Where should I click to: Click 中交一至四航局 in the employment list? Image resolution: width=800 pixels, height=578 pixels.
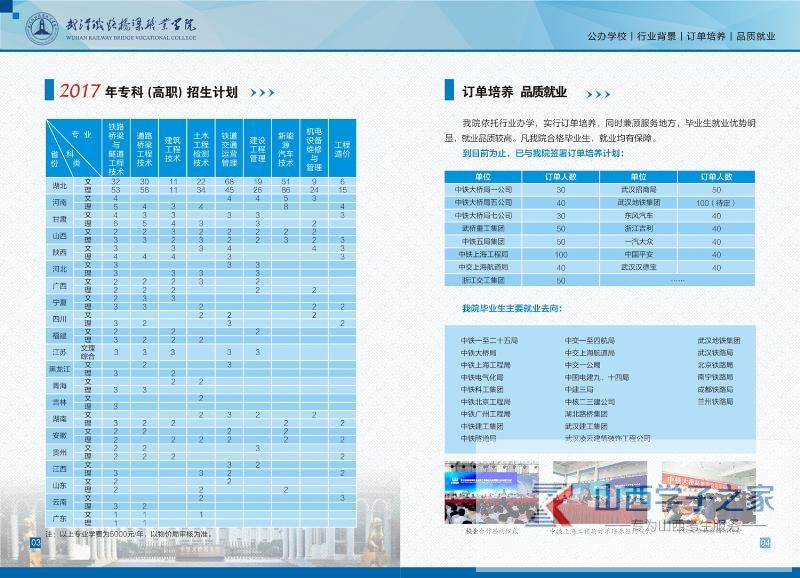click(x=590, y=340)
